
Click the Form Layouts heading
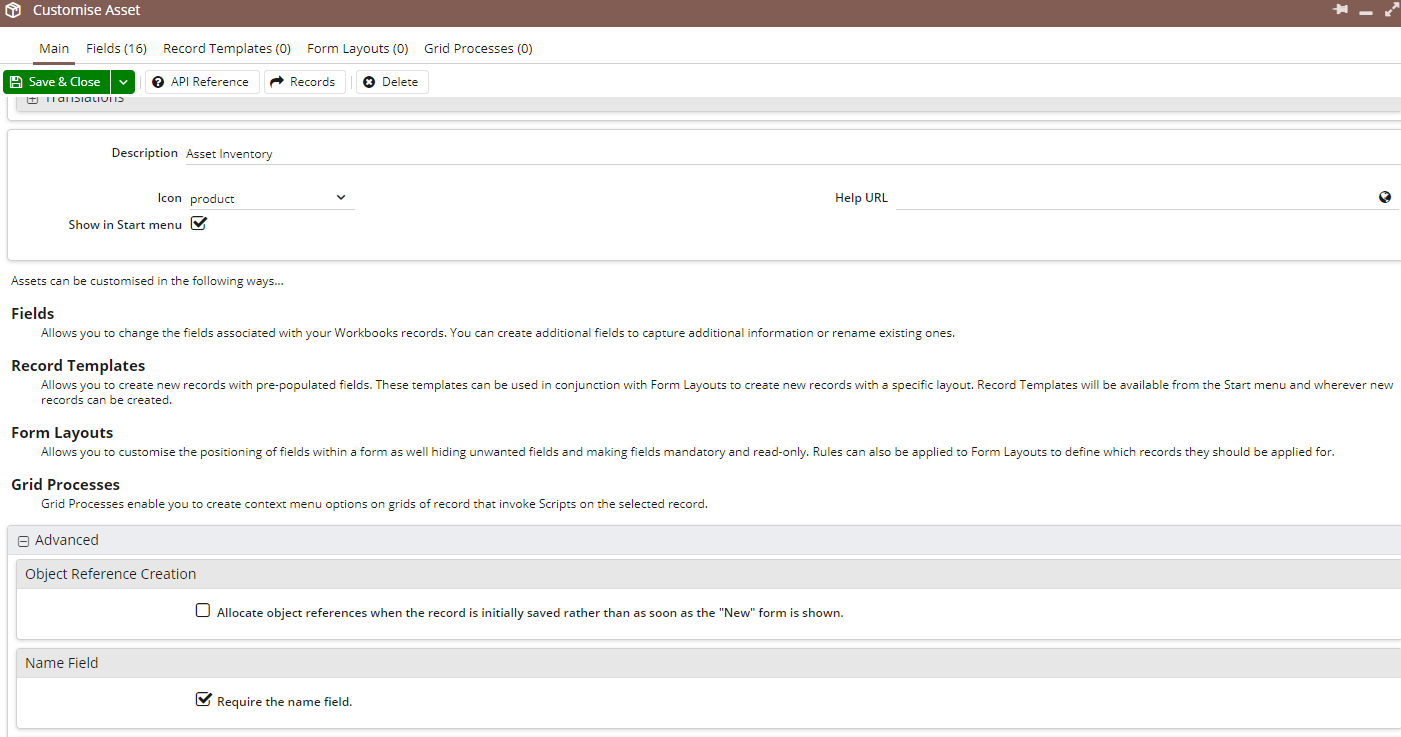[62, 432]
